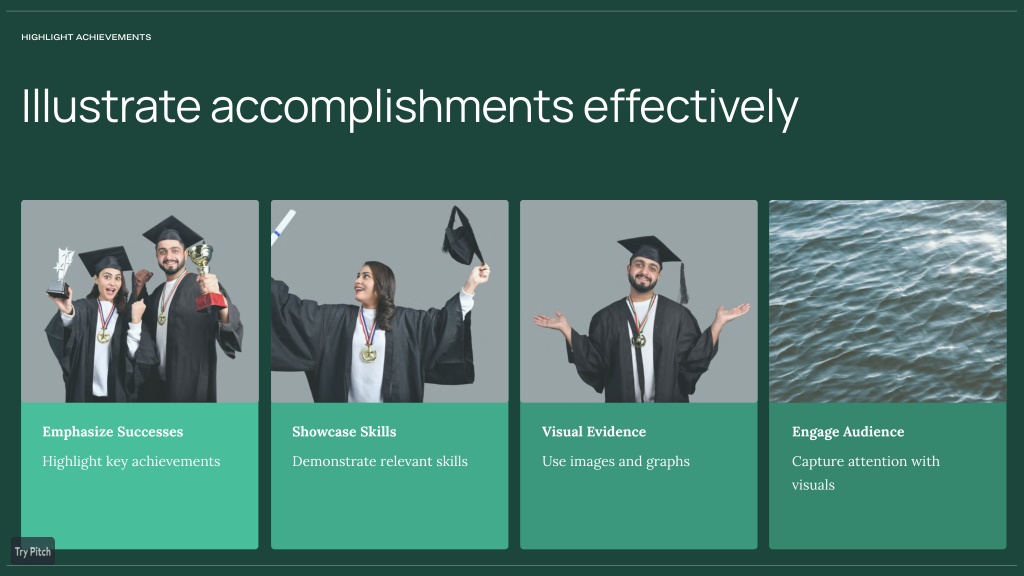Click the Showcase Skills card title
The height and width of the screenshot is (576, 1024).
344,432
